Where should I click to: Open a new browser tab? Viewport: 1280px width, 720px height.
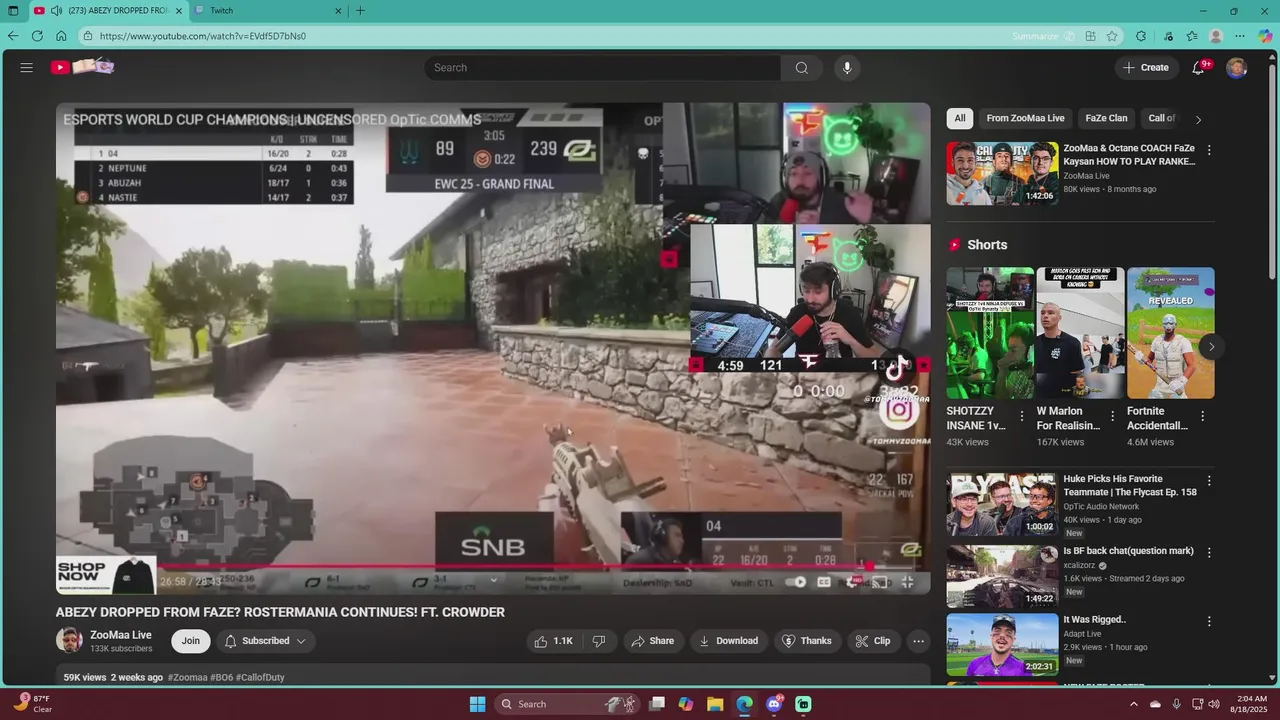pyautogui.click(x=360, y=11)
